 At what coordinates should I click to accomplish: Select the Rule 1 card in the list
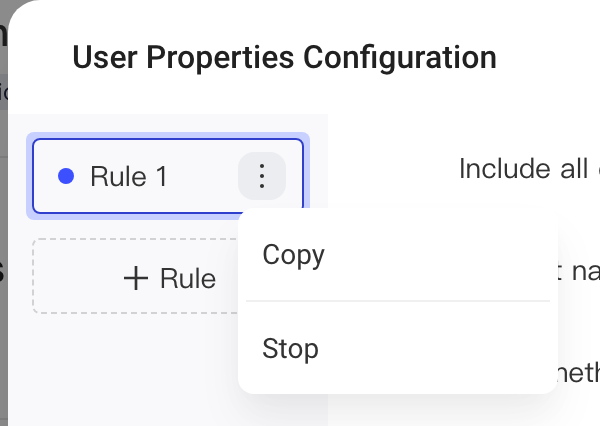click(x=168, y=176)
